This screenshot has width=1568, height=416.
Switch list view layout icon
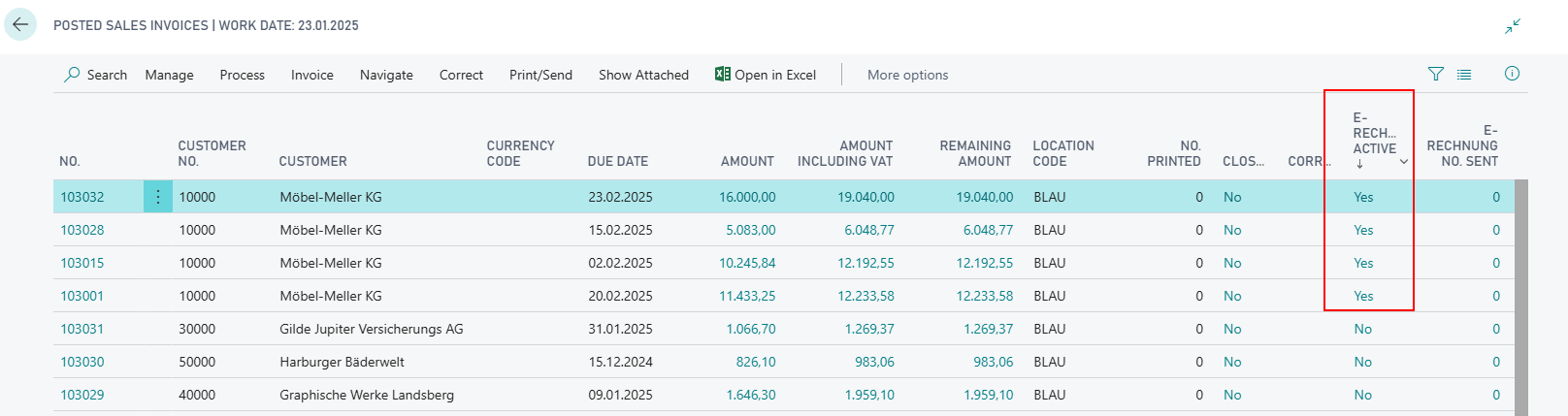tap(1464, 74)
